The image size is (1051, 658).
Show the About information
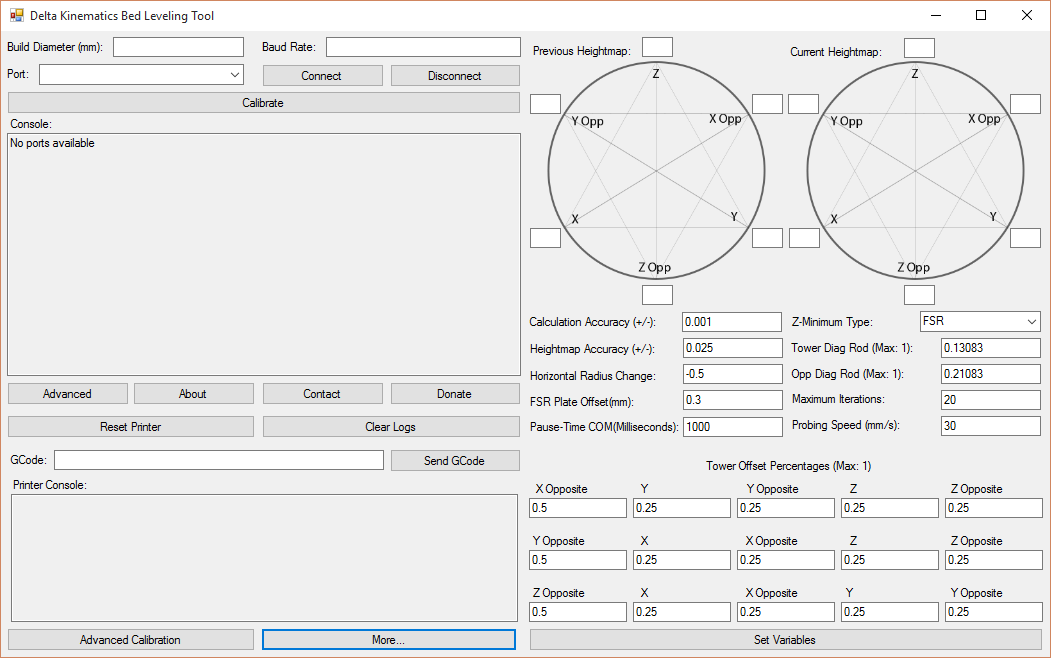(193, 394)
